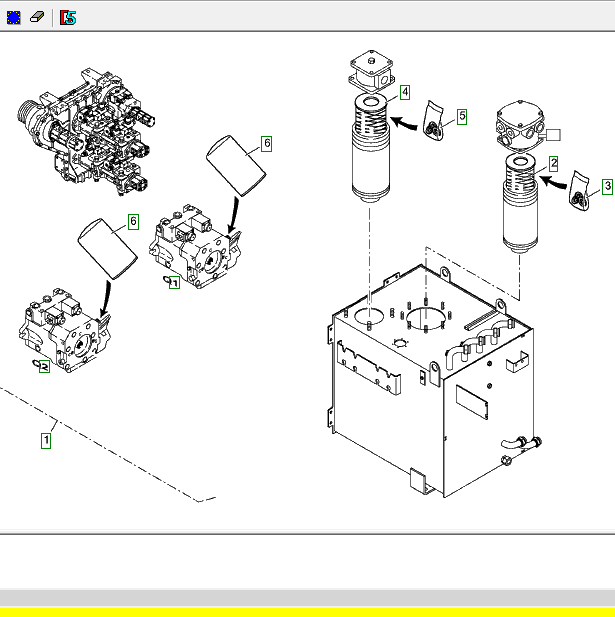
Task: Click callout 2 beside the right filter element
Action: pyautogui.click(x=553, y=160)
